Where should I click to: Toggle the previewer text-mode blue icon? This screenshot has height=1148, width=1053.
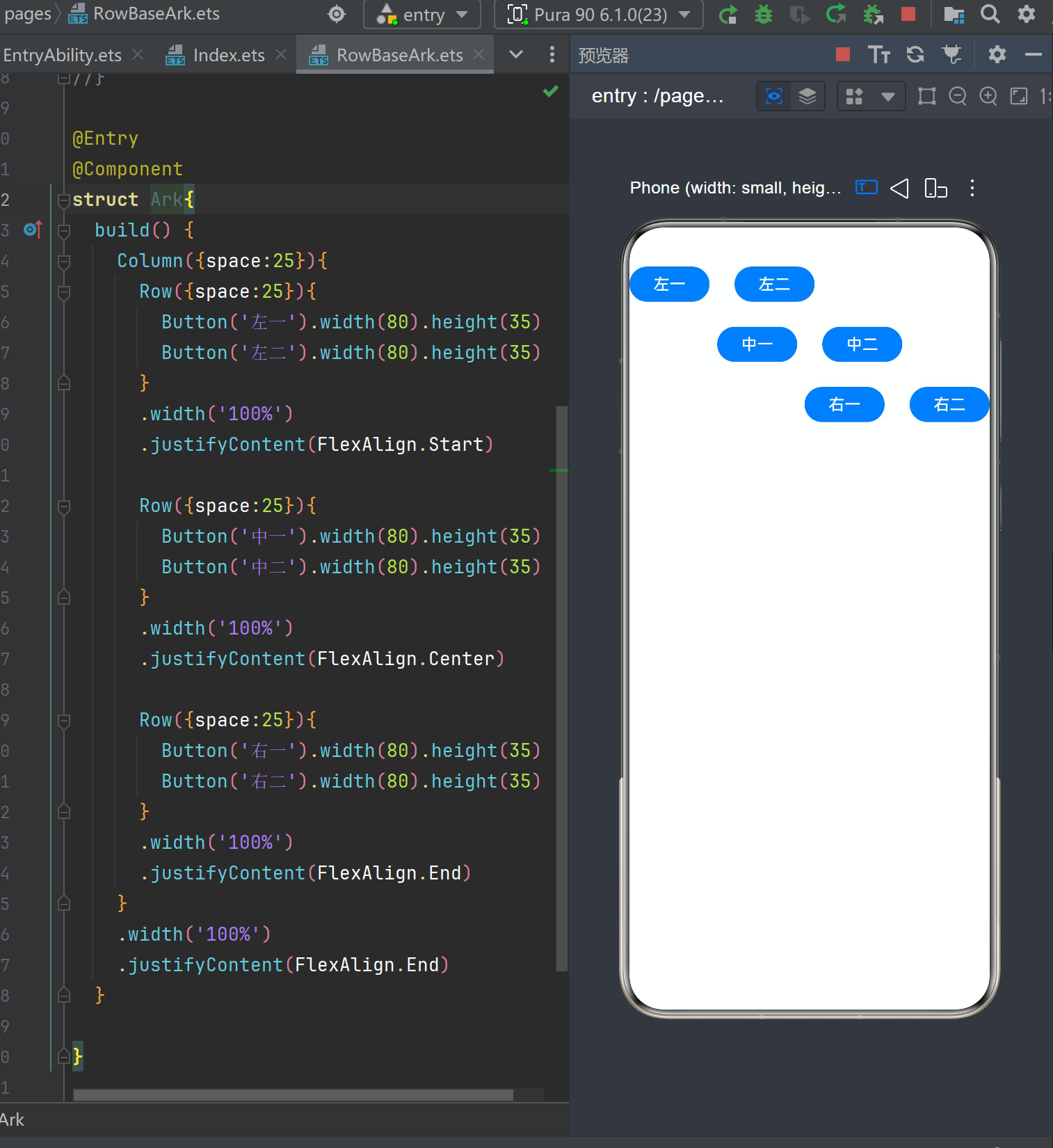tap(866, 188)
